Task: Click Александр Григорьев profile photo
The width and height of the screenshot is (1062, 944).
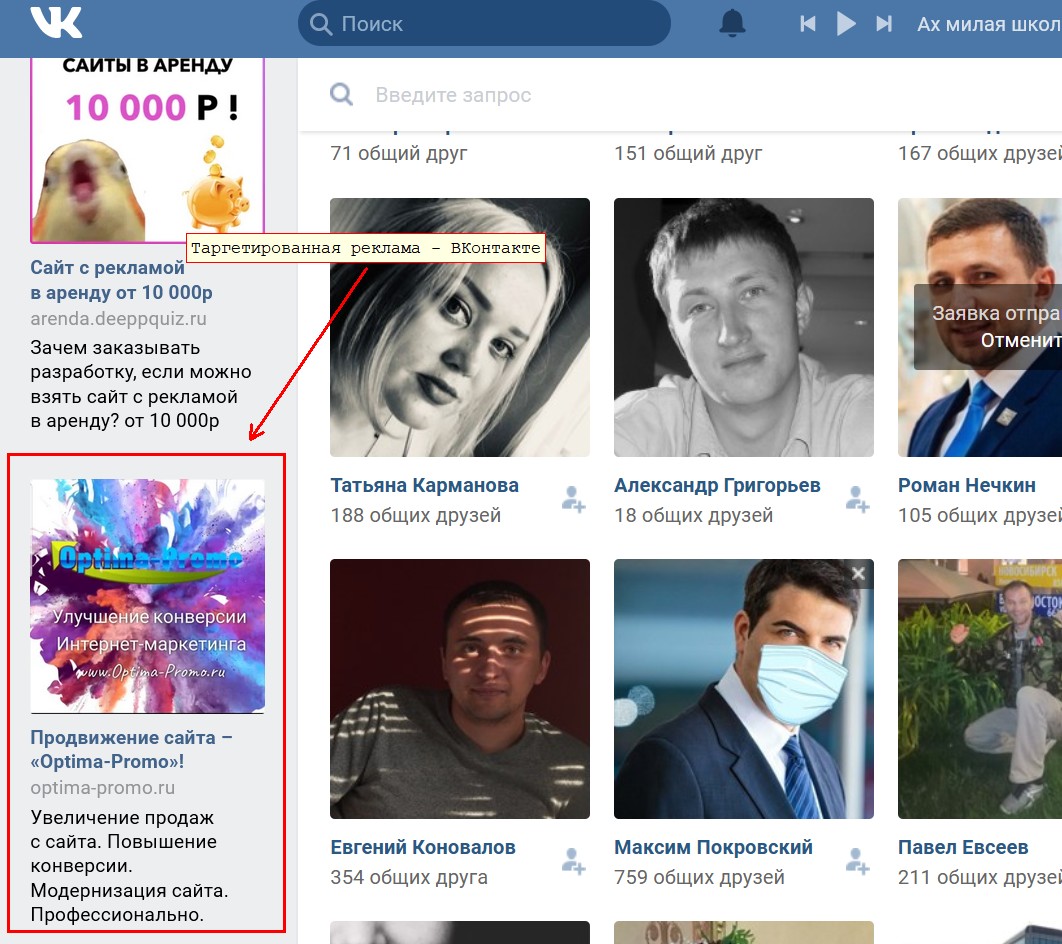Action: [744, 327]
